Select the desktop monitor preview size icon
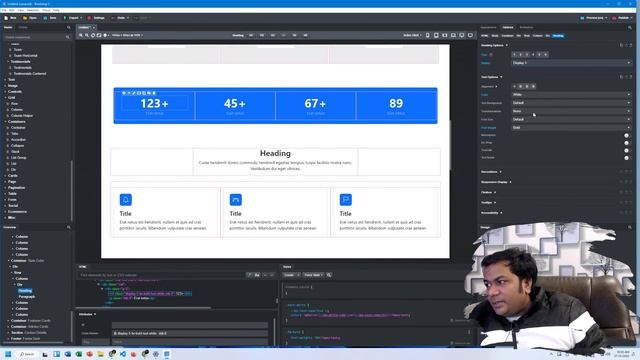 [x=462, y=36]
